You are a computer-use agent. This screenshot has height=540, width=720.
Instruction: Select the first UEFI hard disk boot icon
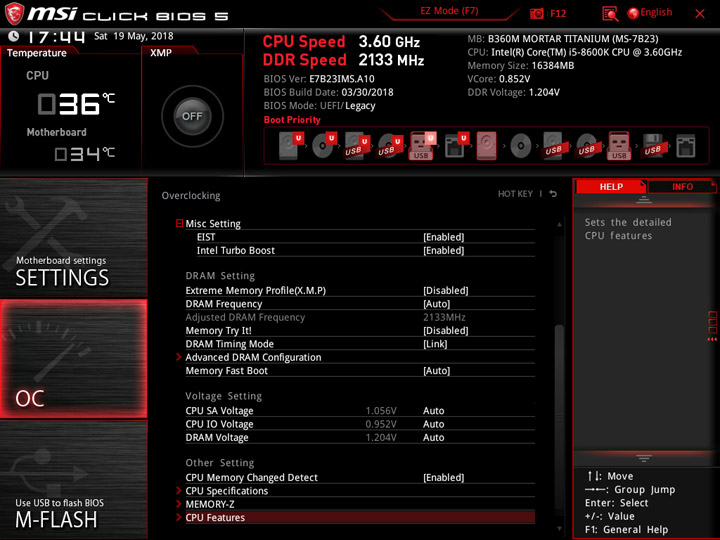(291, 145)
